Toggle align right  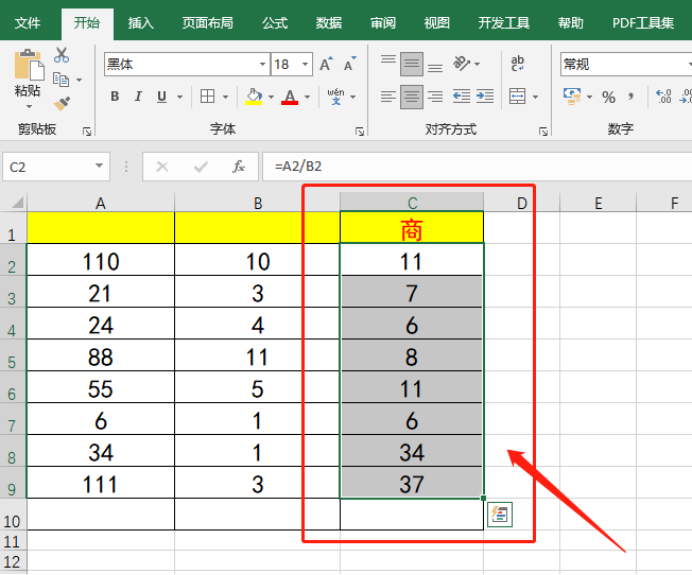435,96
